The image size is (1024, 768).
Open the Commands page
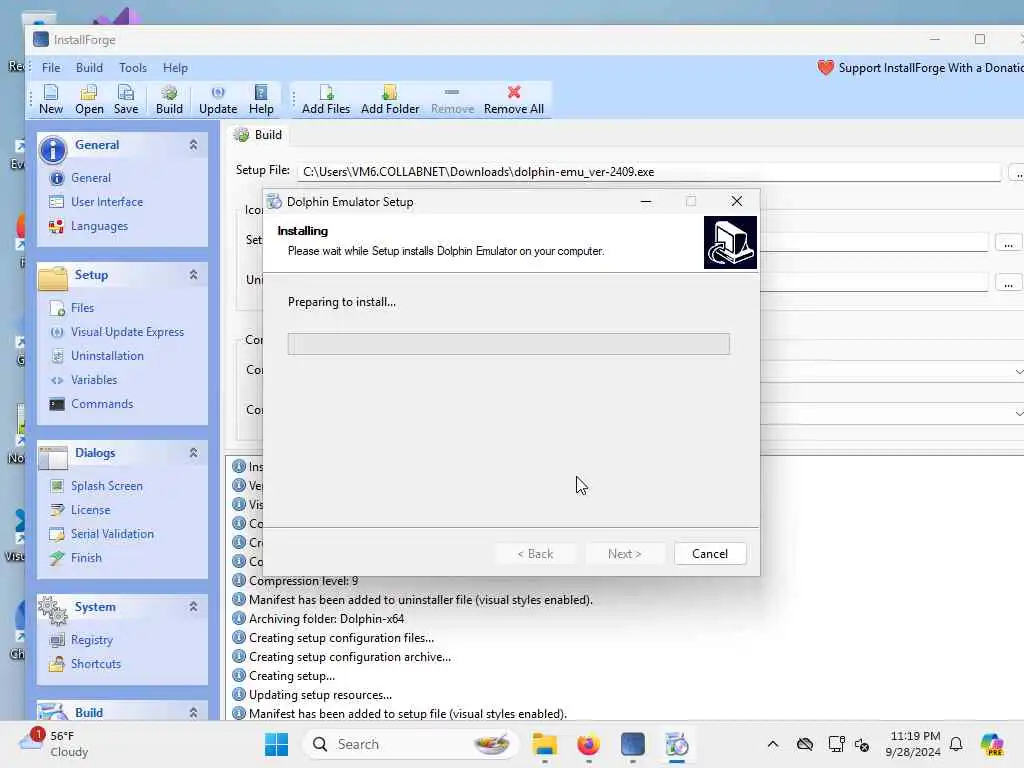(x=102, y=404)
